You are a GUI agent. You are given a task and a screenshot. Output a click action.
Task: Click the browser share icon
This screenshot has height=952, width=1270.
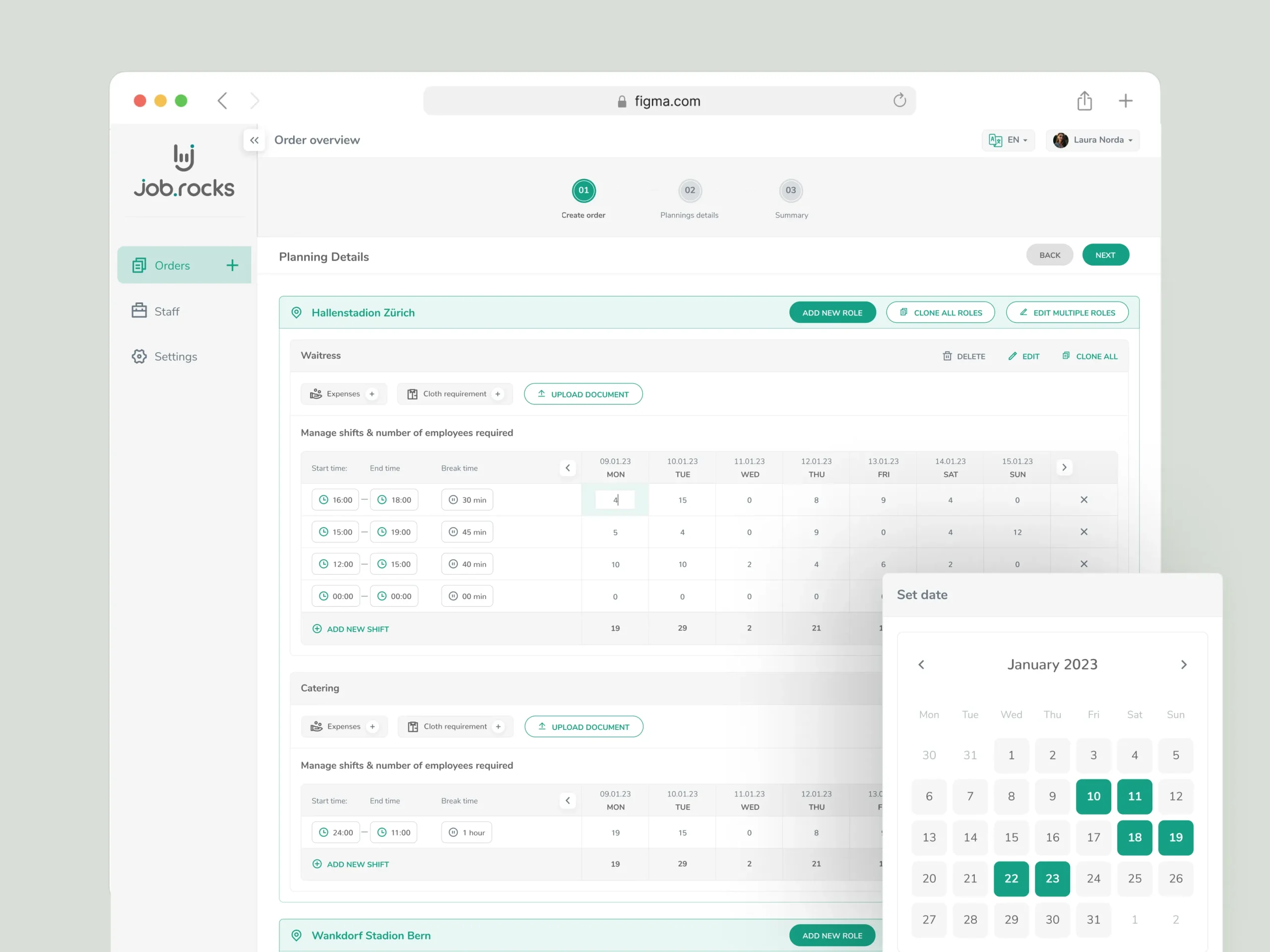click(1084, 101)
